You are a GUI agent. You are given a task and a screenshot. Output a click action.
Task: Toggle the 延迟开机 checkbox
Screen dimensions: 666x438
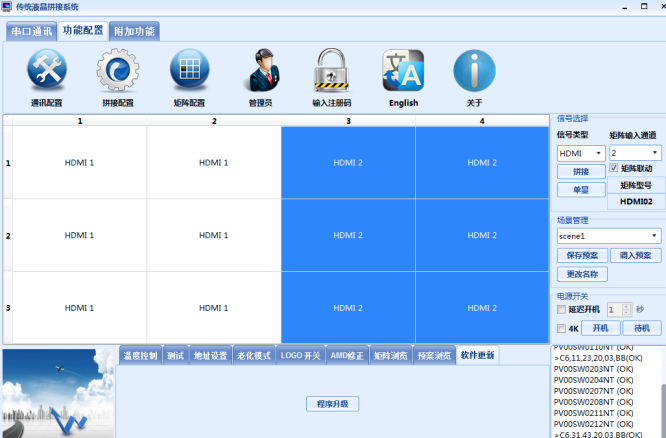(562, 310)
